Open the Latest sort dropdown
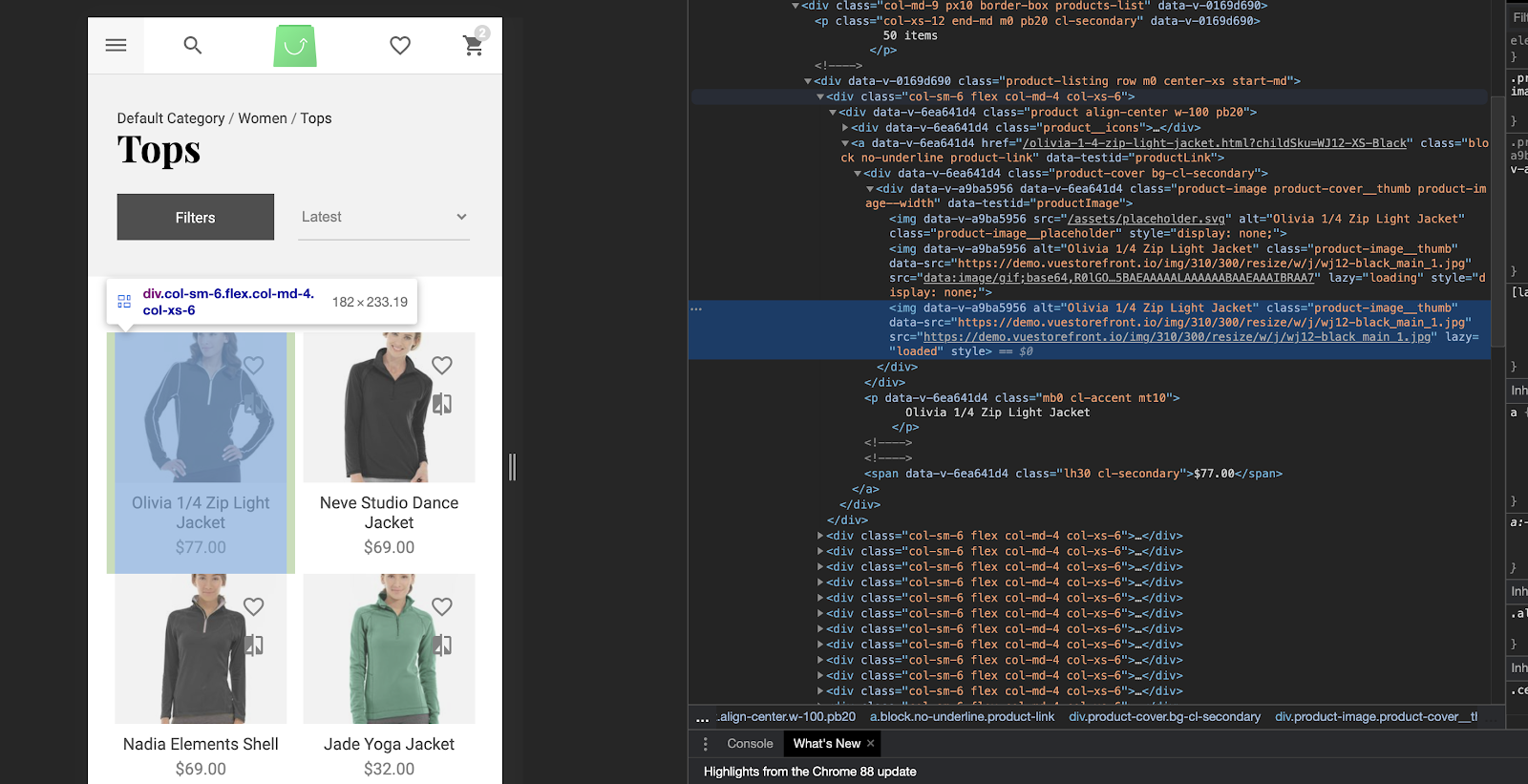This screenshot has width=1528, height=784. [x=384, y=217]
